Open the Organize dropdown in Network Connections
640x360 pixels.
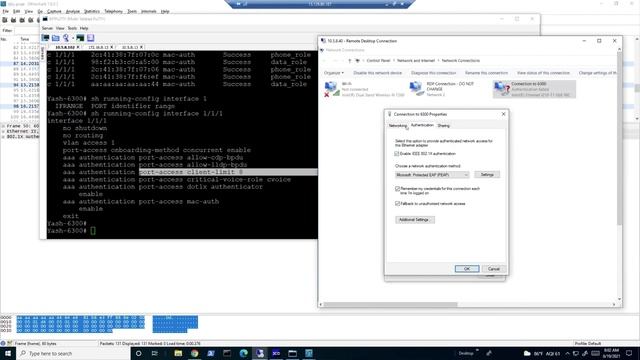(x=334, y=73)
